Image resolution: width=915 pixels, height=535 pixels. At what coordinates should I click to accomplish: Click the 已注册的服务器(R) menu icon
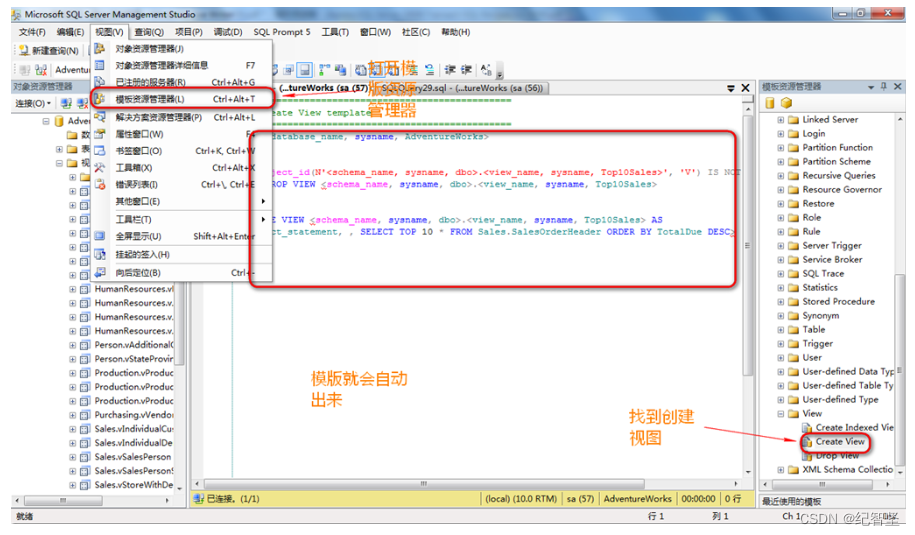(x=100, y=82)
